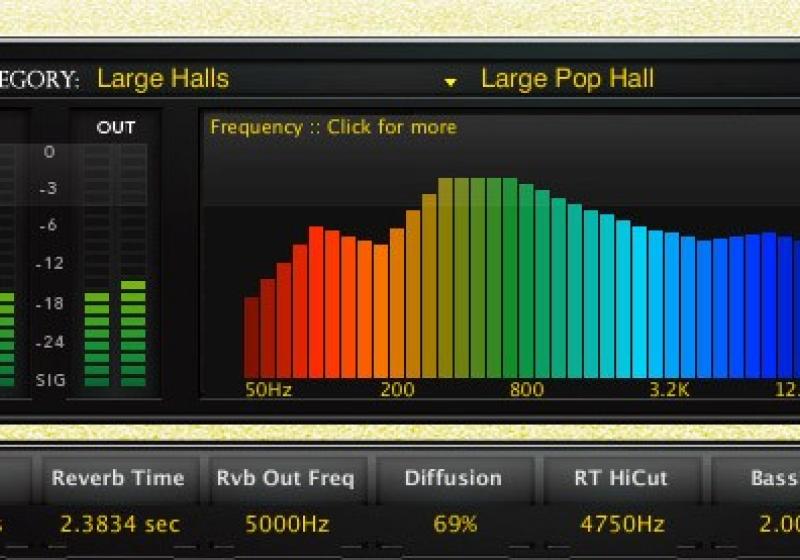Select the RT HiCut parameter tab
Image resolution: width=800 pixels, height=560 pixels.
pyautogui.click(x=618, y=478)
